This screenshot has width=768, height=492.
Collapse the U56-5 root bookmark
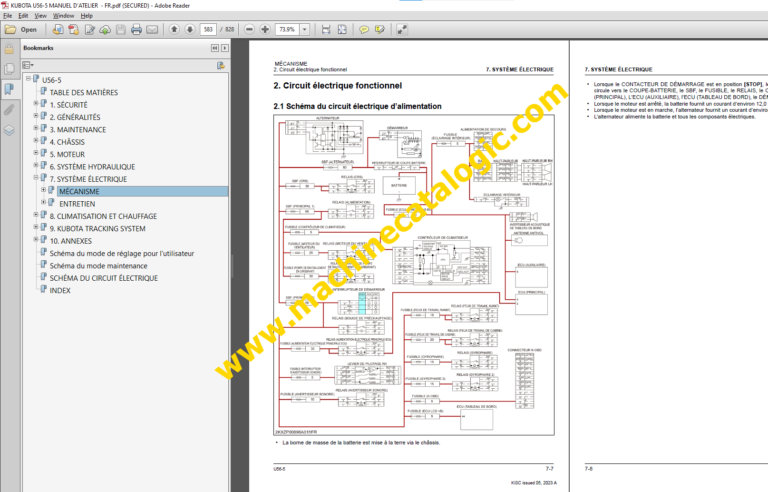click(x=28, y=78)
